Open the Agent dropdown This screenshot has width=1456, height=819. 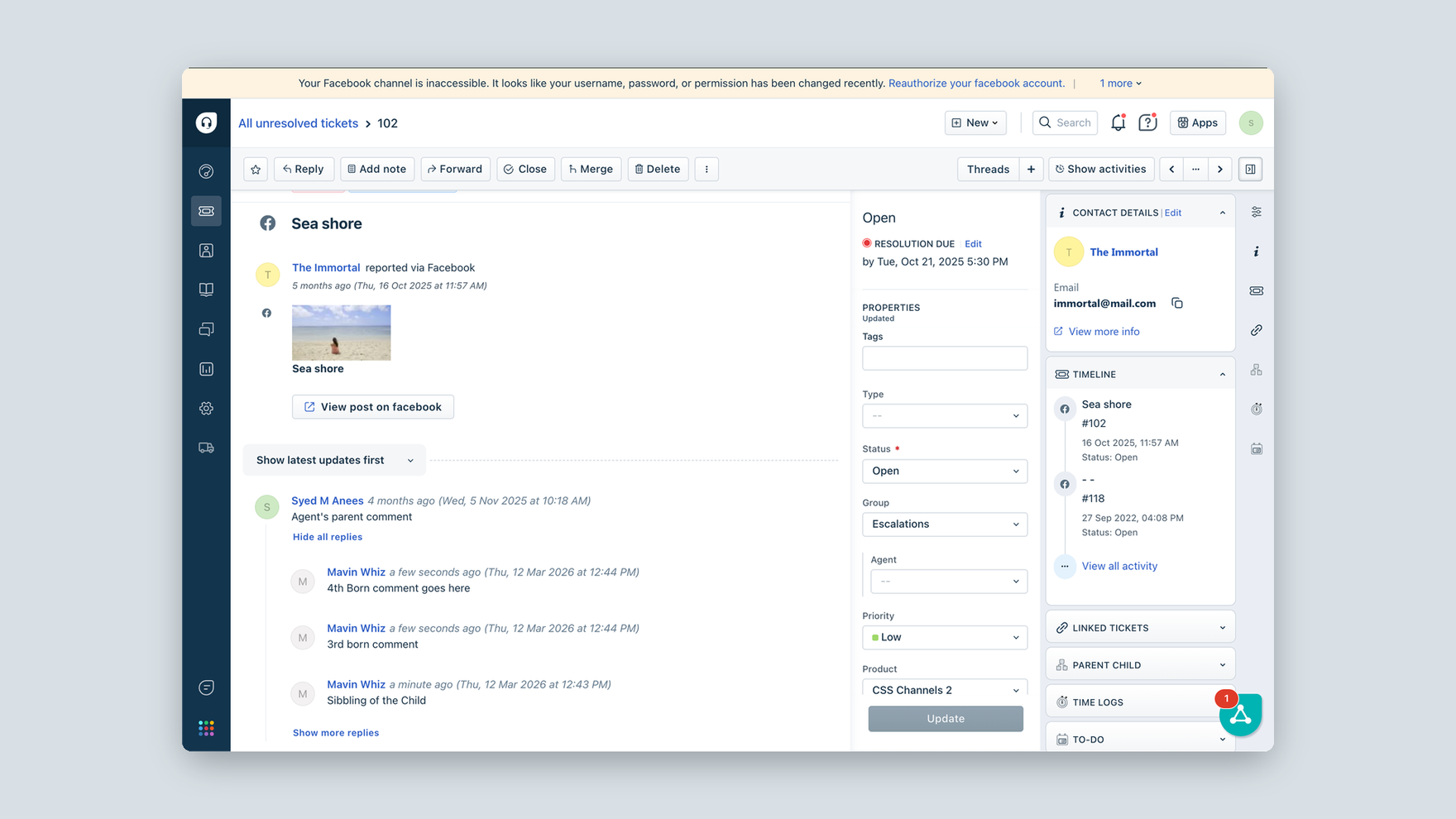coord(949,582)
